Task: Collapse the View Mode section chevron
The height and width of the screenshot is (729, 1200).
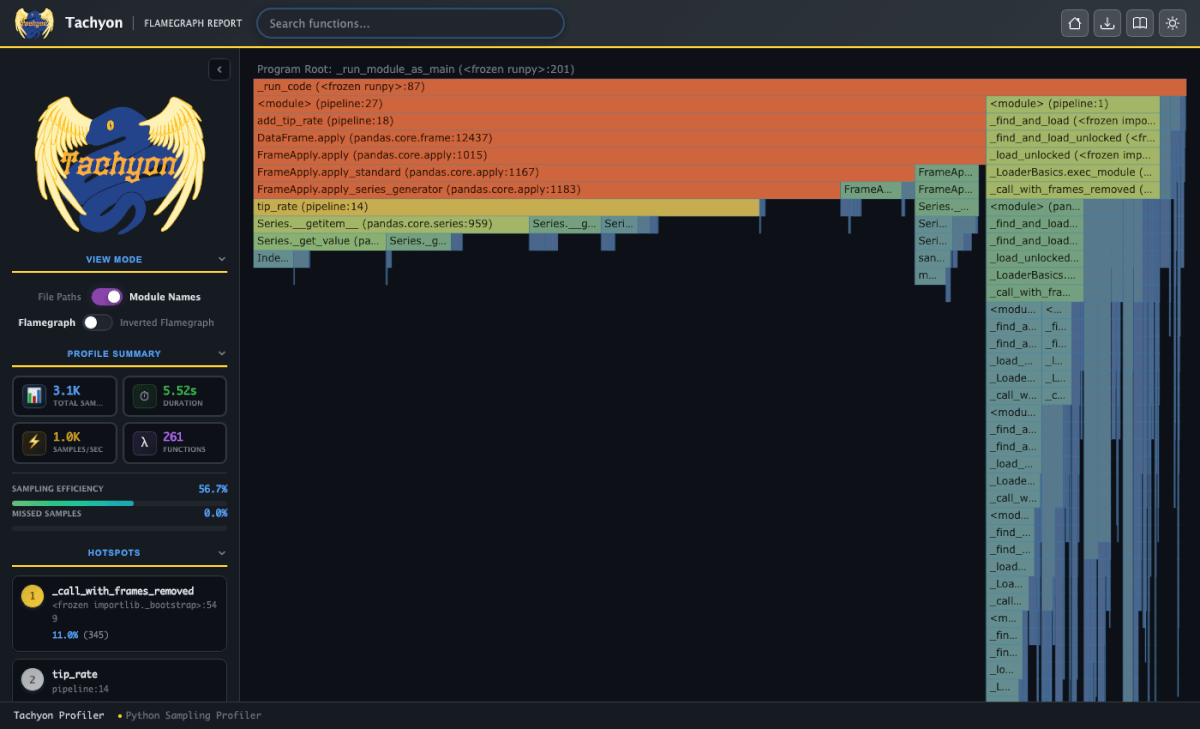Action: click(x=222, y=259)
